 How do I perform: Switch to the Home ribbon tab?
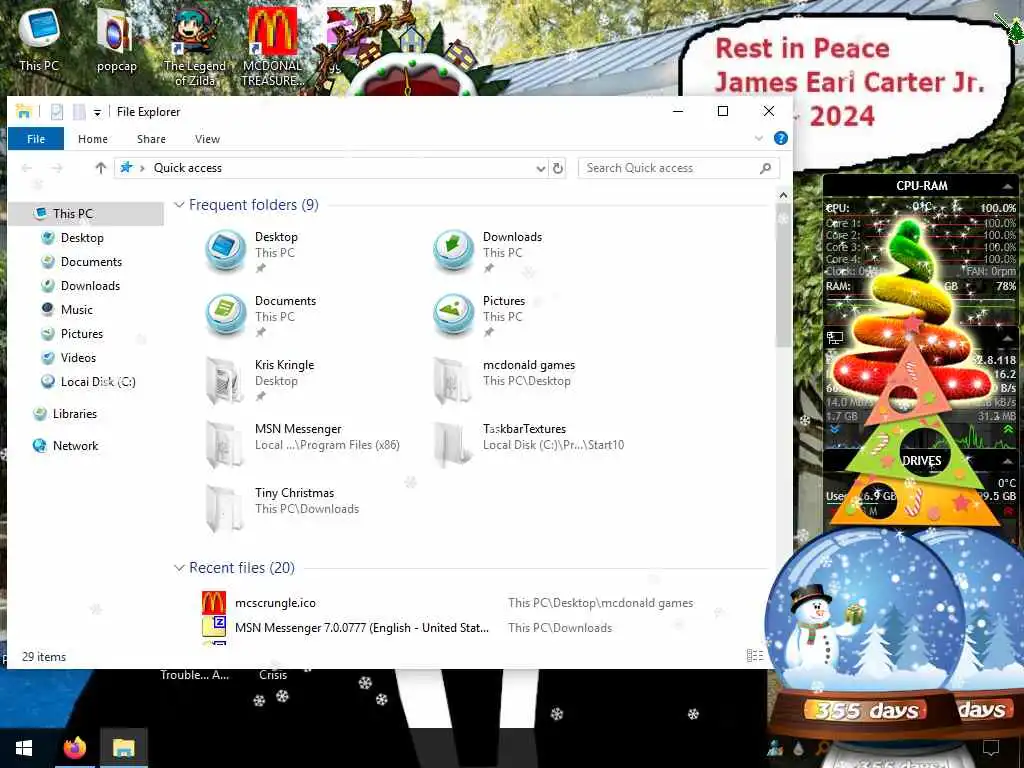pos(93,138)
